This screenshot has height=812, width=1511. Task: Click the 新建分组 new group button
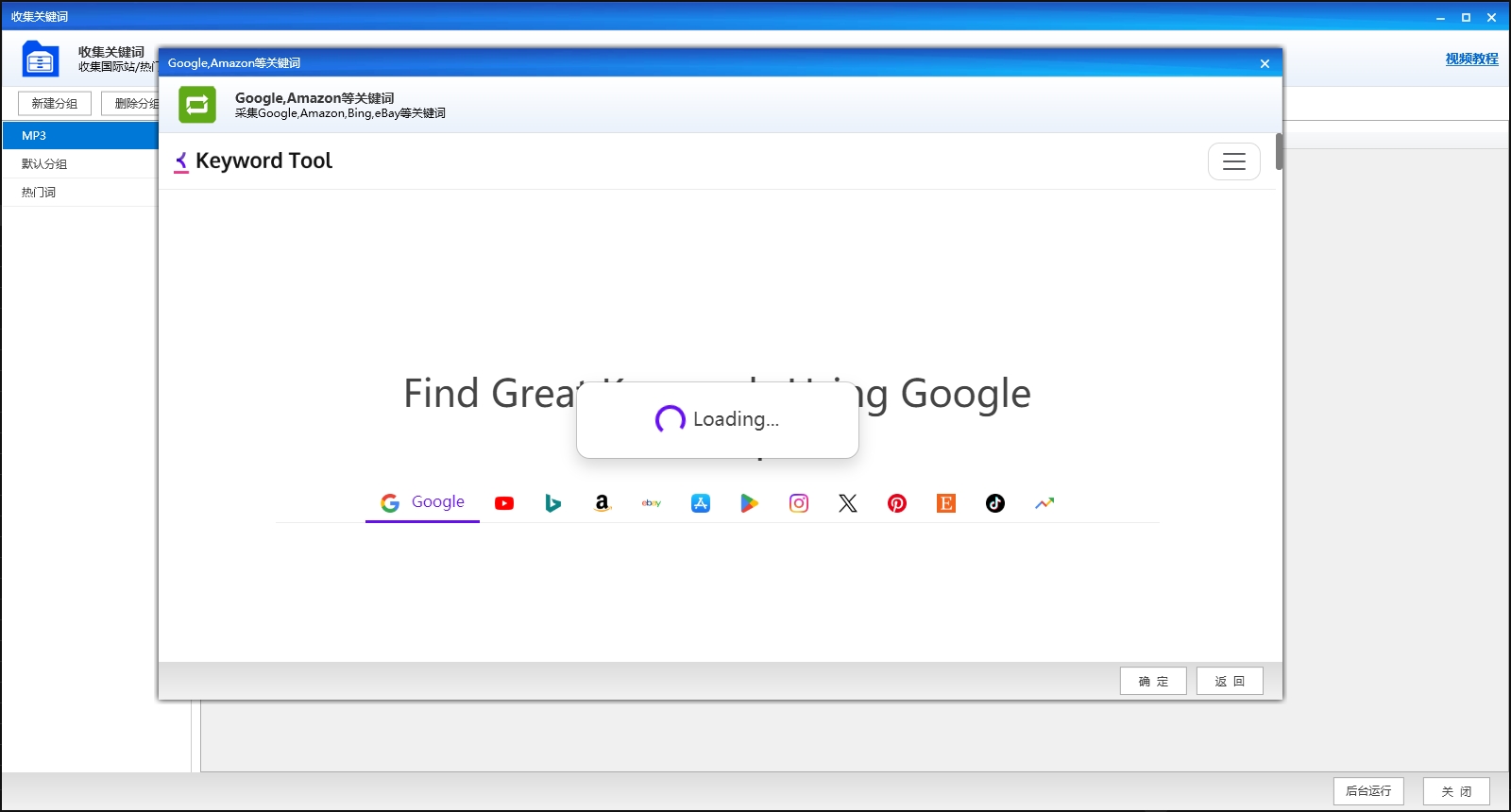tap(55, 103)
